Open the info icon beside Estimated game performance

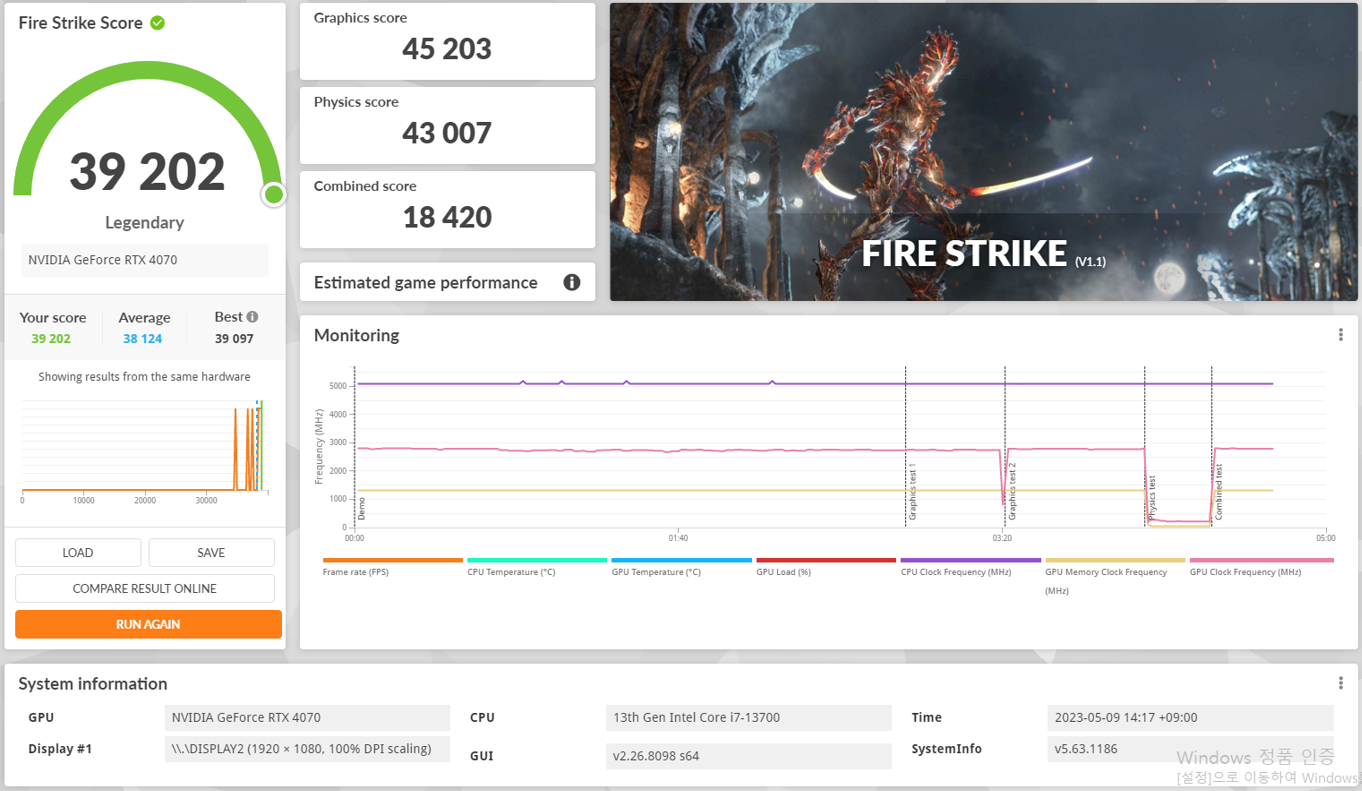[572, 282]
